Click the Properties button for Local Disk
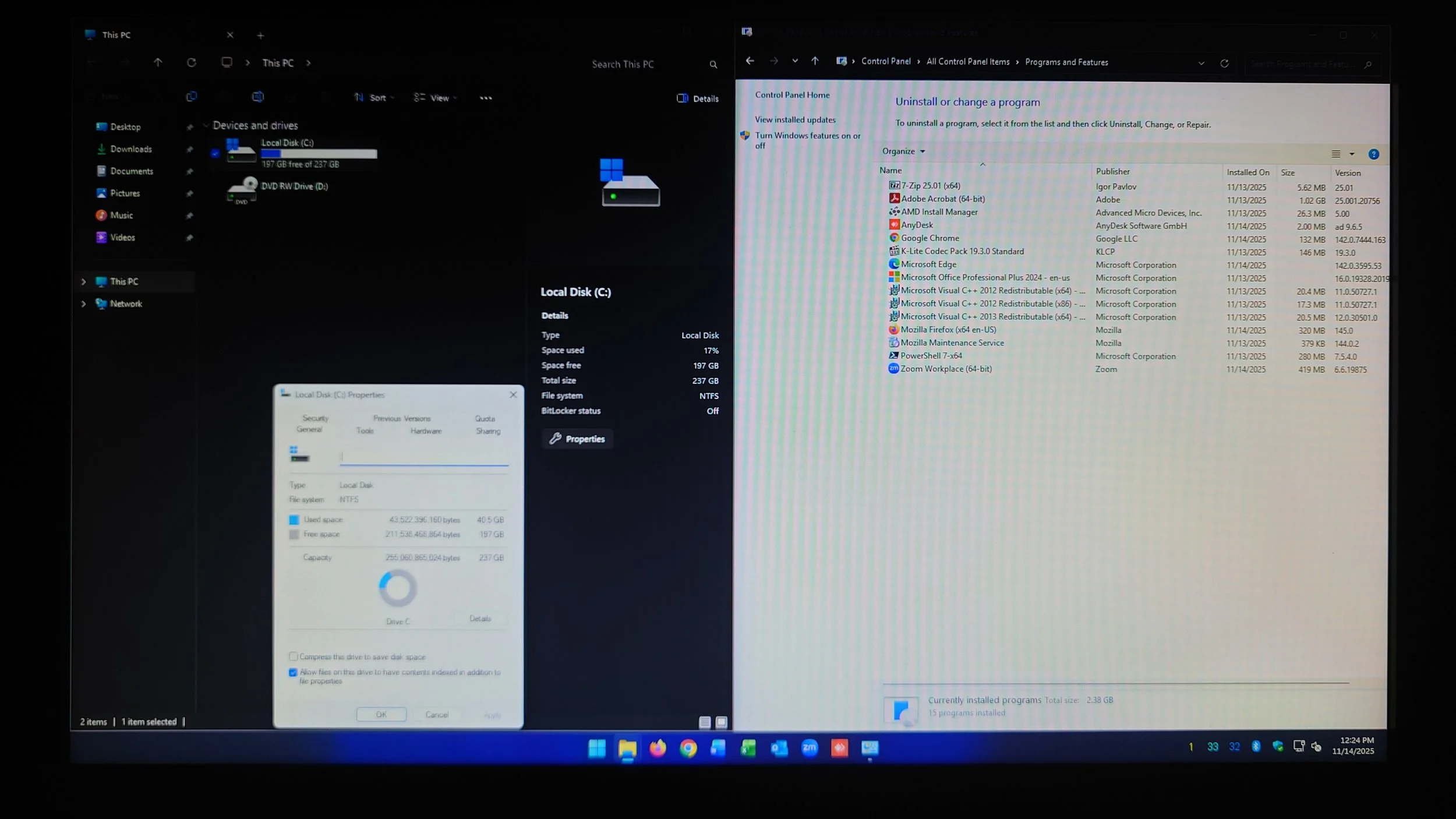Image resolution: width=1456 pixels, height=819 pixels. pos(577,439)
